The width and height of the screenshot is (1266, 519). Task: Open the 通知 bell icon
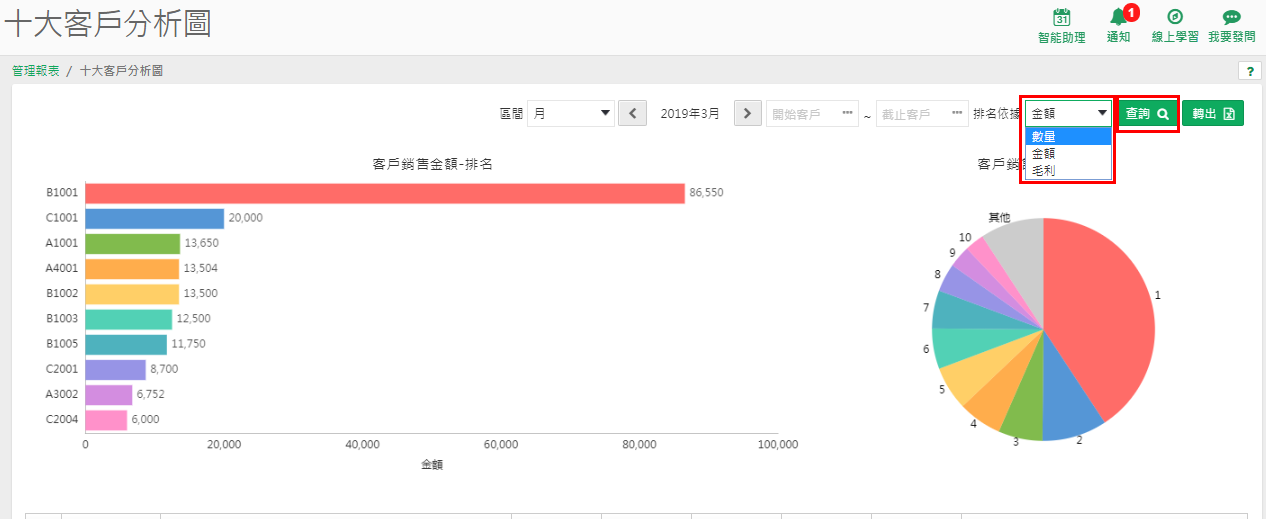tap(1118, 17)
